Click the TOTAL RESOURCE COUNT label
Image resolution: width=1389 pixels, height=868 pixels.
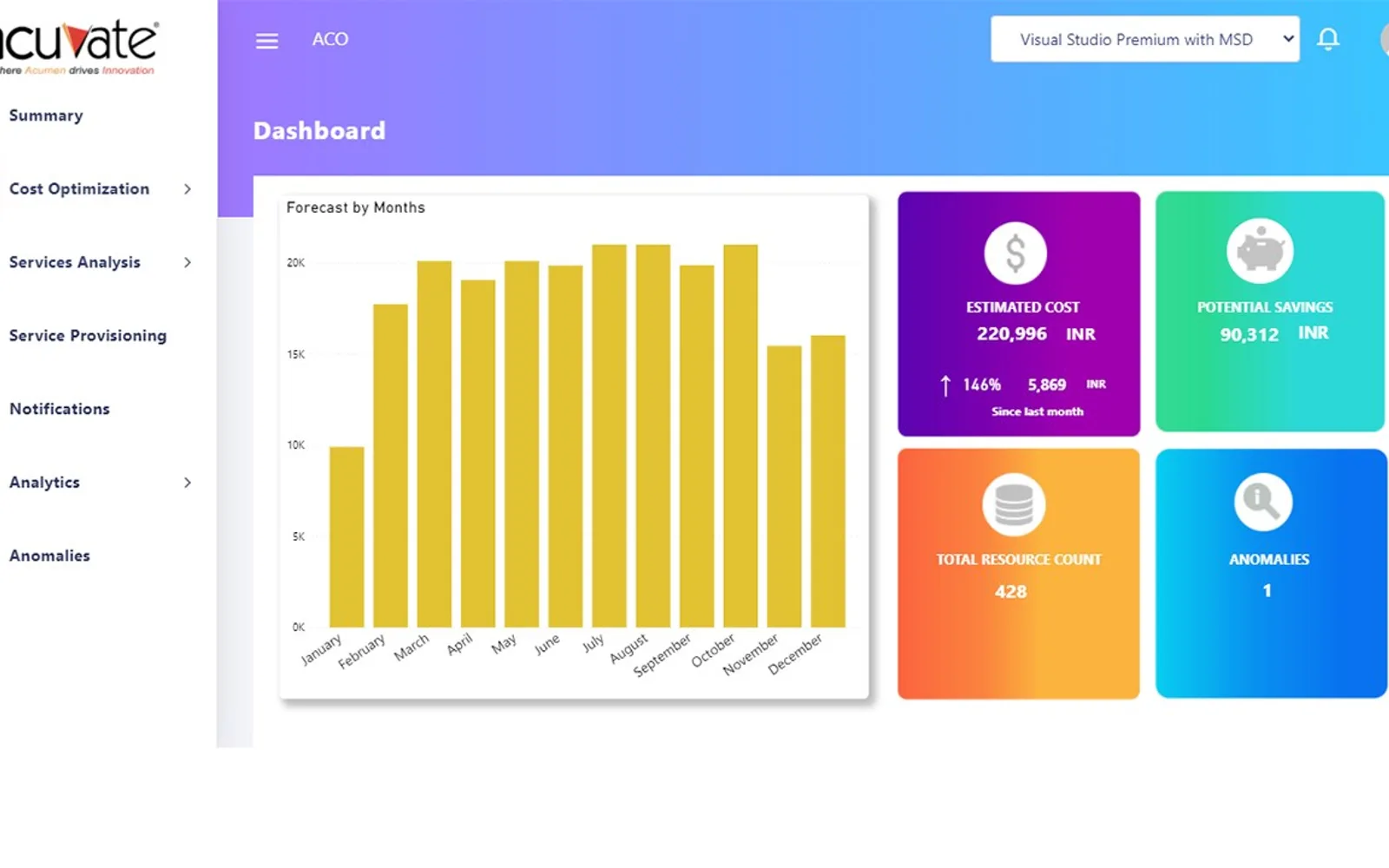(x=1018, y=560)
